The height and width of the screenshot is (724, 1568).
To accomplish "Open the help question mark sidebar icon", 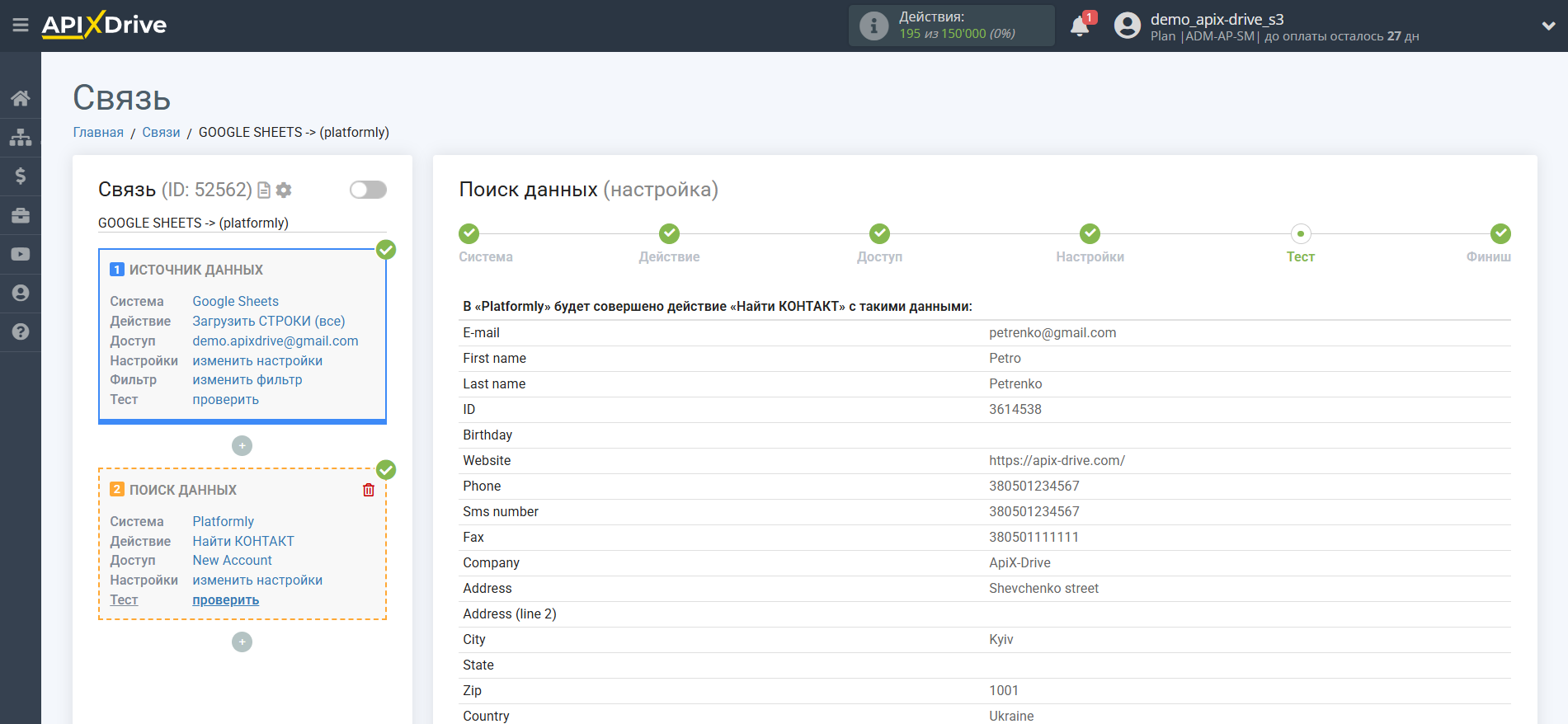I will pos(21,331).
